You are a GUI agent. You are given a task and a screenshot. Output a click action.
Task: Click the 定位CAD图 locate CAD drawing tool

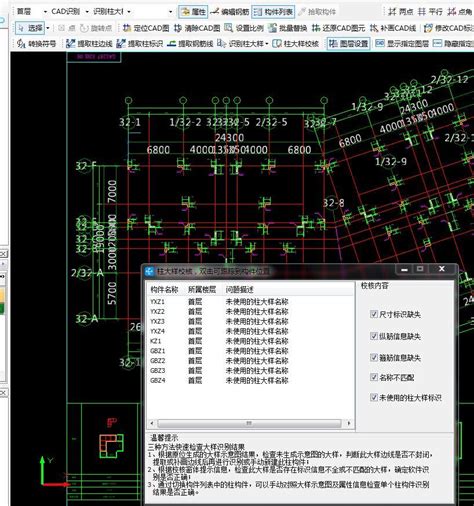point(146,28)
